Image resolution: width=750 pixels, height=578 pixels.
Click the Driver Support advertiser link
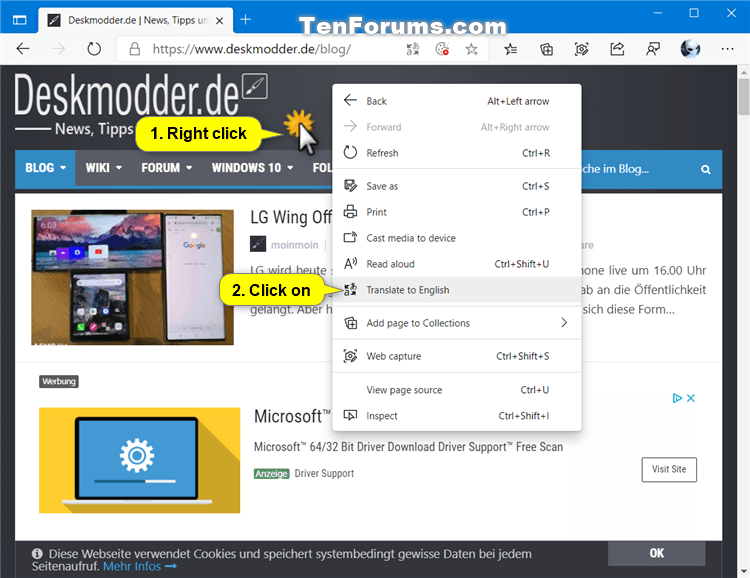click(x=324, y=473)
